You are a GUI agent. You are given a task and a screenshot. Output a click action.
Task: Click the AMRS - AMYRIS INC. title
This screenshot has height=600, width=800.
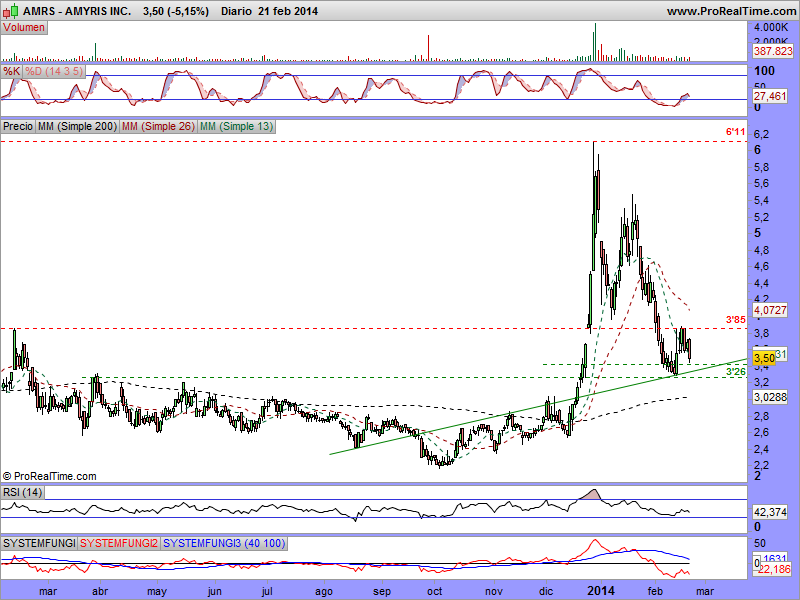tap(77, 11)
